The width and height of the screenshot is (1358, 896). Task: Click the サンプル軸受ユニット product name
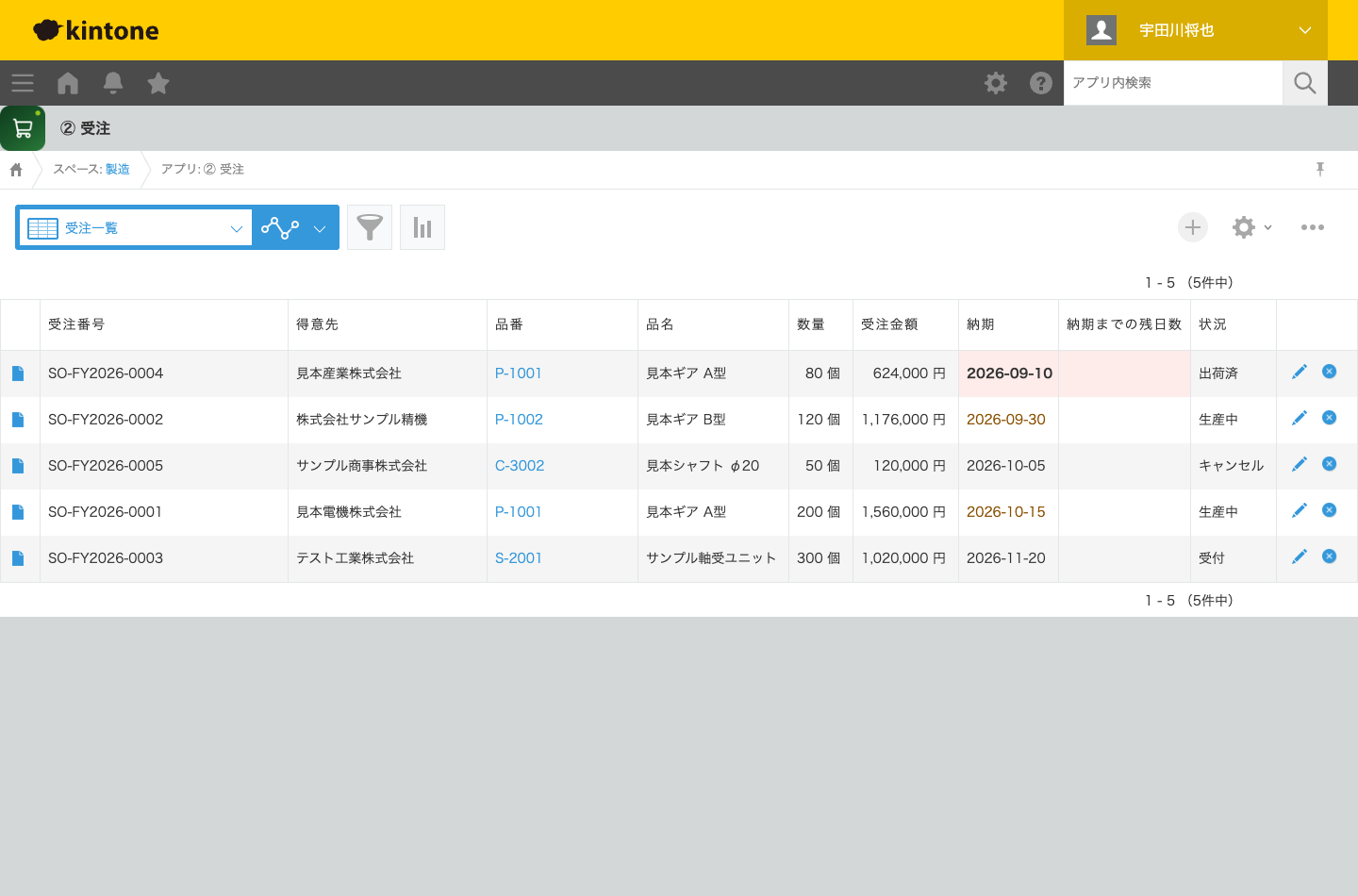click(711, 558)
